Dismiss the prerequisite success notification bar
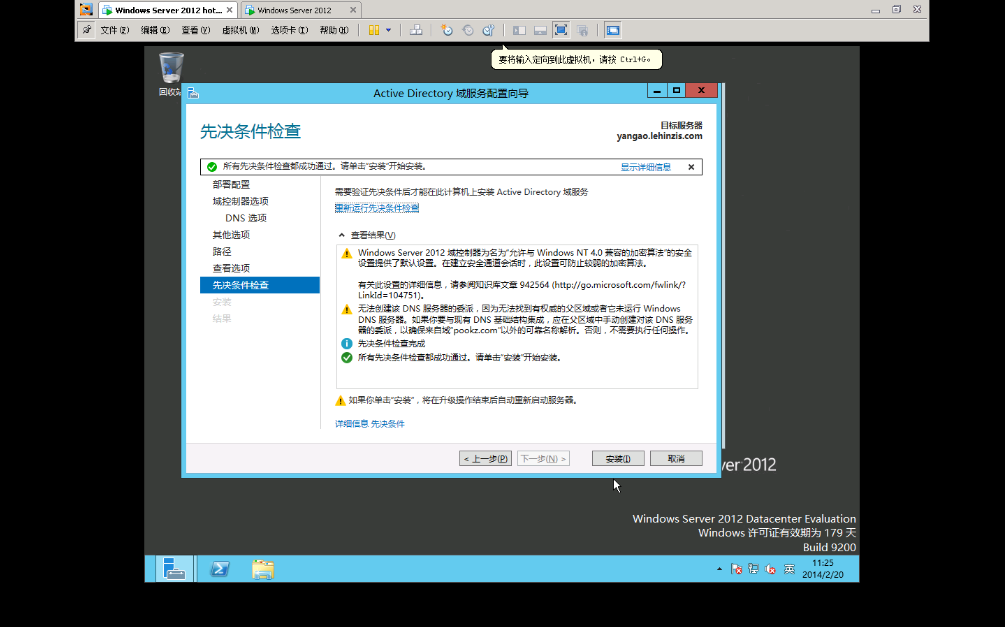The image size is (1005, 627). (x=691, y=167)
